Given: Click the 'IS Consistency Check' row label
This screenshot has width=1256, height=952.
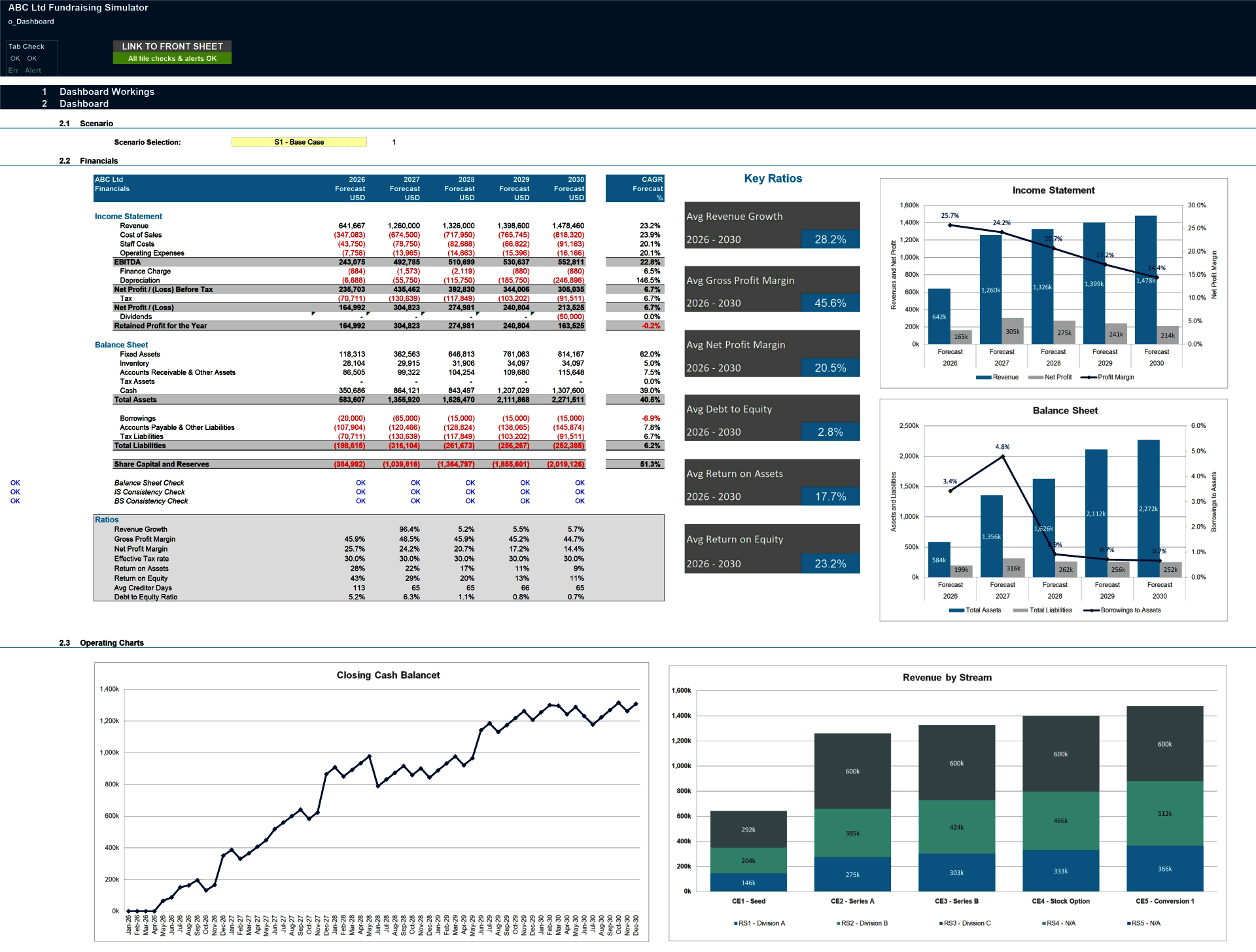Looking at the screenshot, I should click(x=149, y=492).
